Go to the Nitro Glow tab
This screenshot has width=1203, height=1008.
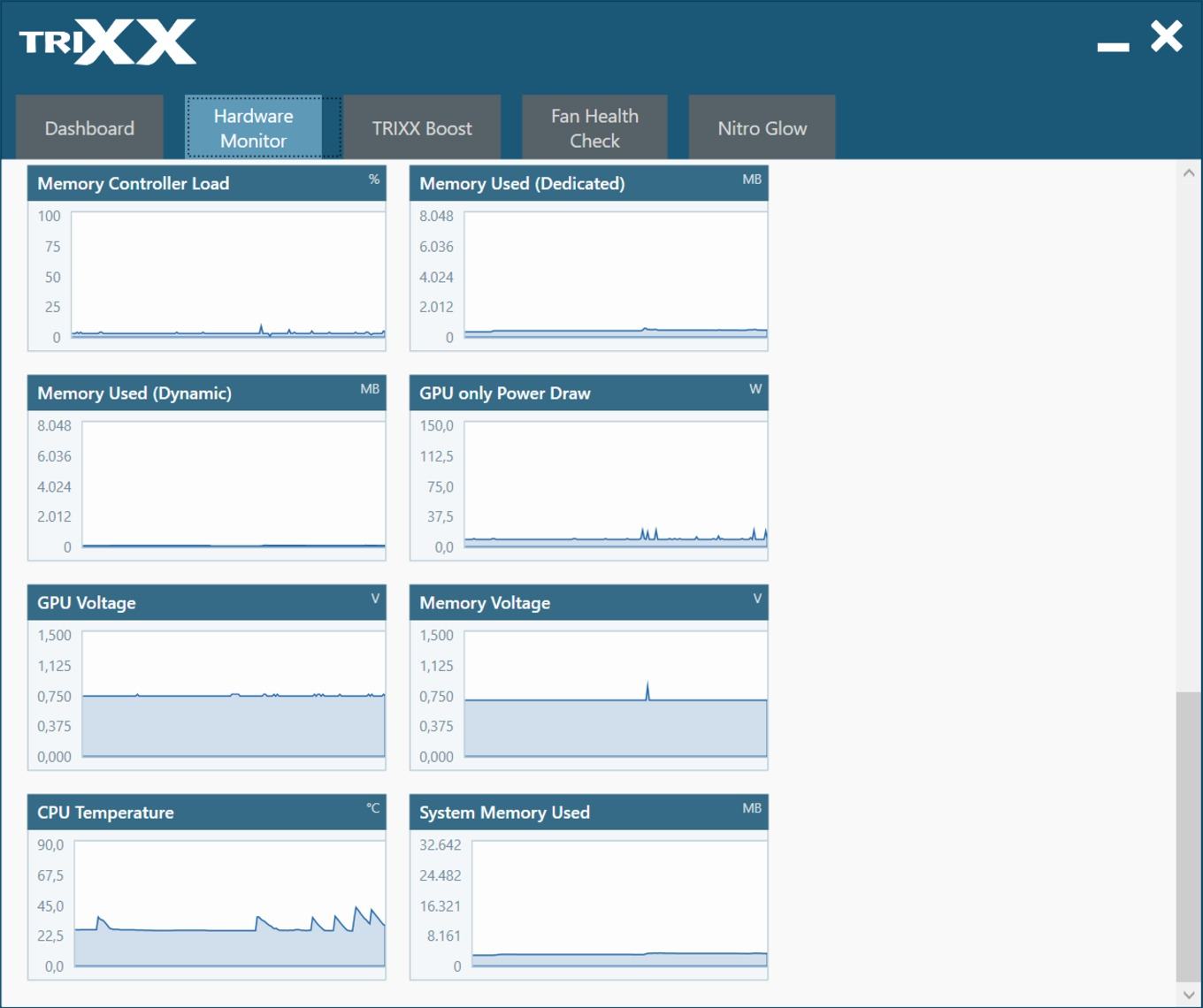tap(762, 127)
